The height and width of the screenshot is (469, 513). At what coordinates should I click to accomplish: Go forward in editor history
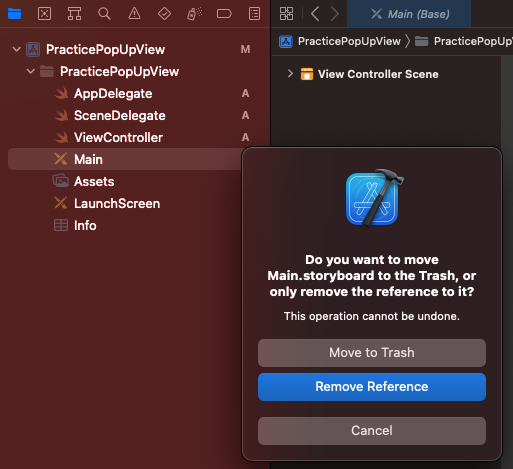[334, 14]
